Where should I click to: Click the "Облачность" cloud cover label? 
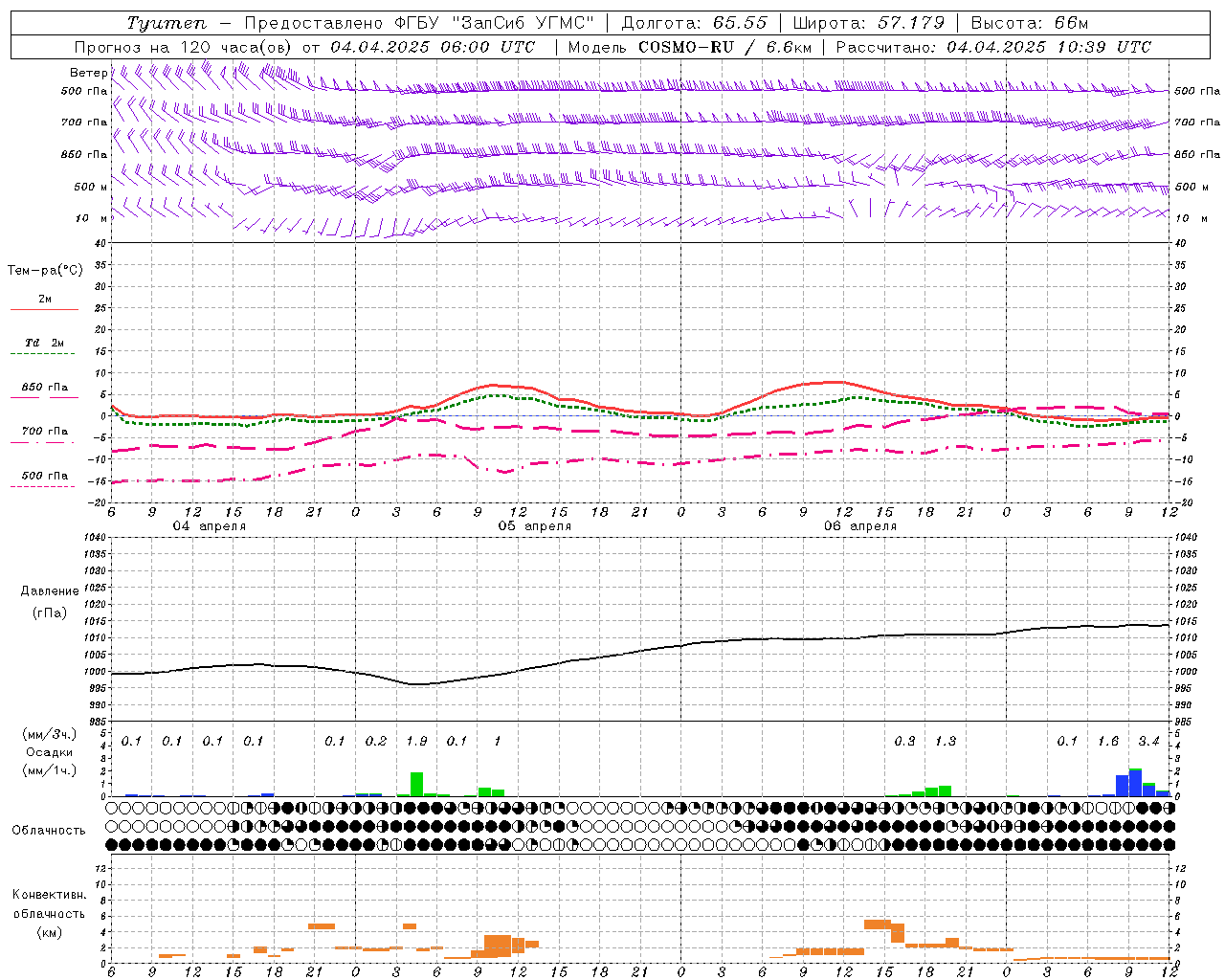(x=49, y=831)
